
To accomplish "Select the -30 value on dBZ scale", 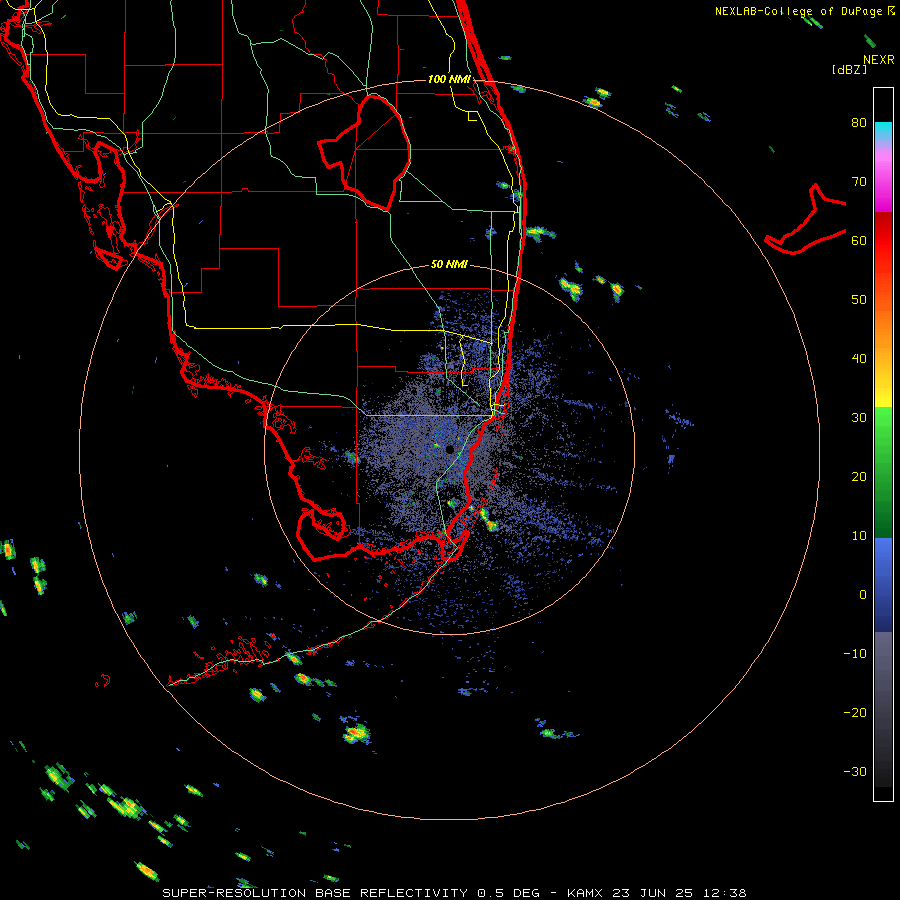I will (855, 771).
